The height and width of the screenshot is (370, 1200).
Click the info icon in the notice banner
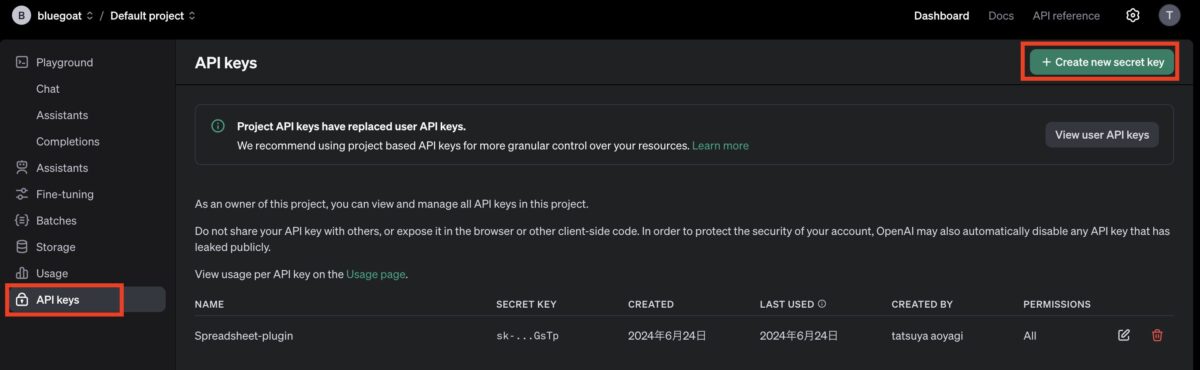pyautogui.click(x=217, y=126)
